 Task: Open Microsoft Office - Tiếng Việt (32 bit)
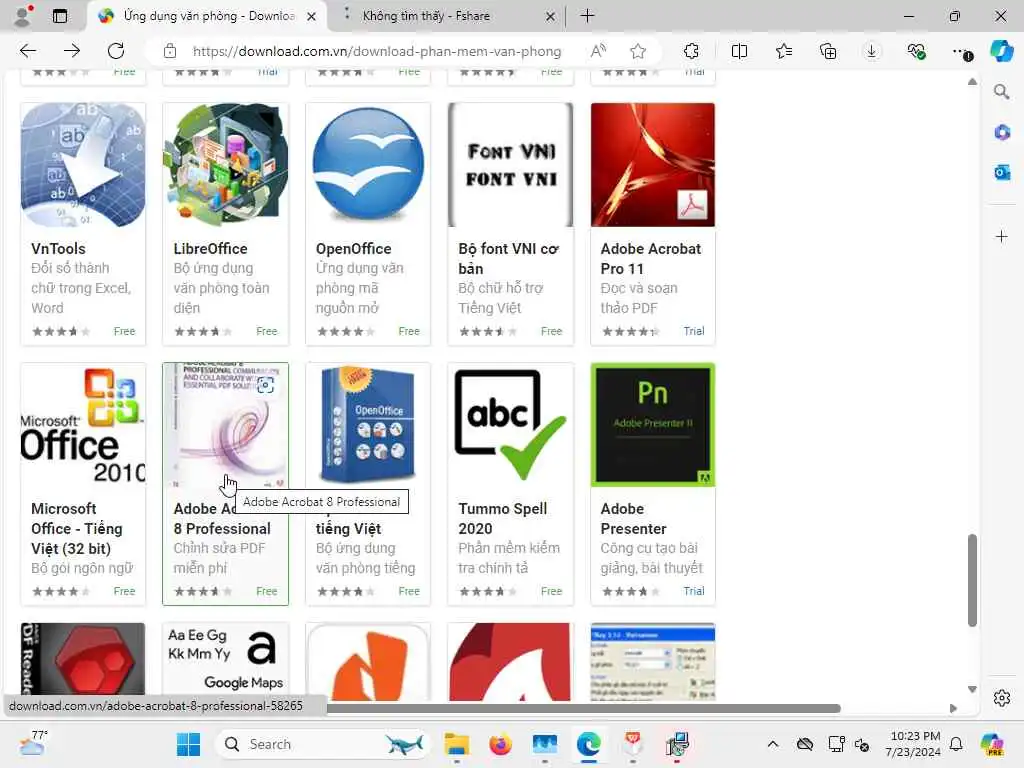pyautogui.click(x=76, y=528)
